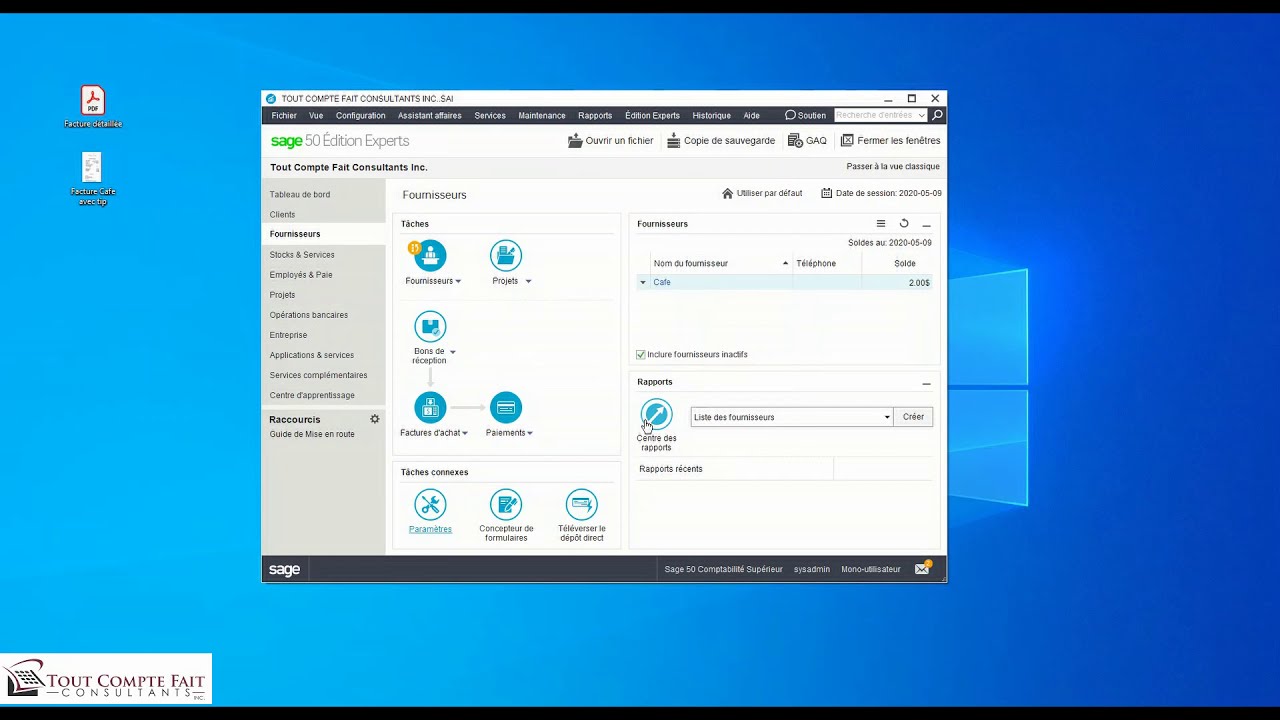Screen dimensions: 1280x720
Task: Click the Solde column header
Action: (x=904, y=263)
